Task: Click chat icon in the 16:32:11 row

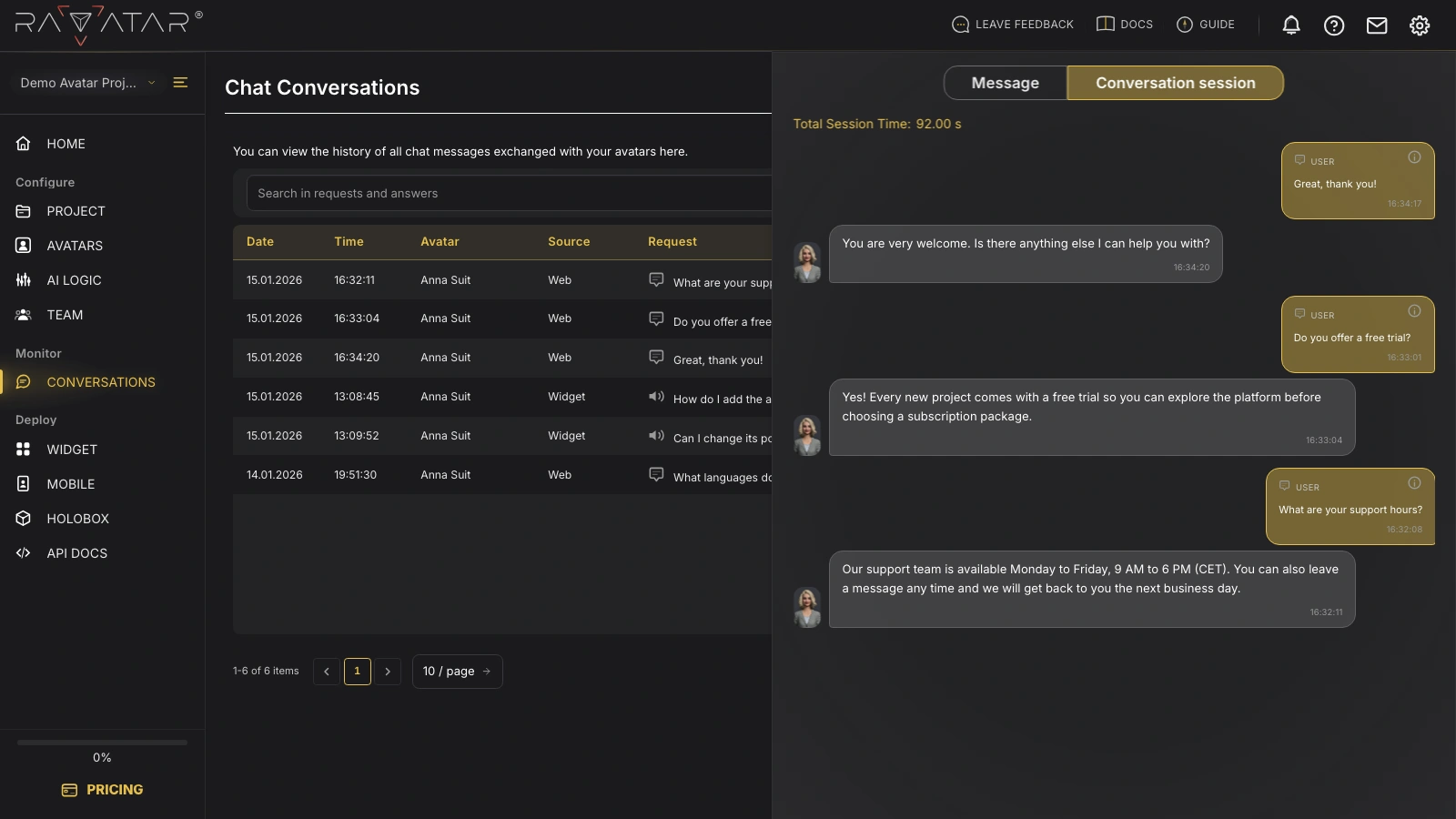Action: click(656, 279)
